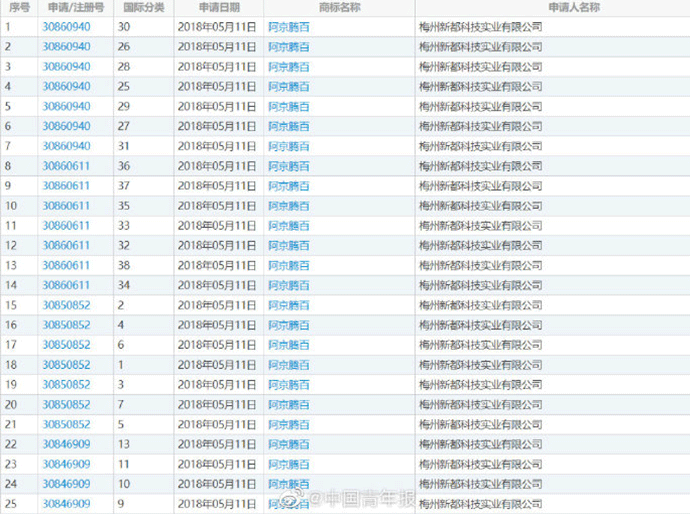Image resolution: width=690 pixels, height=514 pixels.
Task: Click the 申请人名称 column header
Action: [x=551, y=8]
